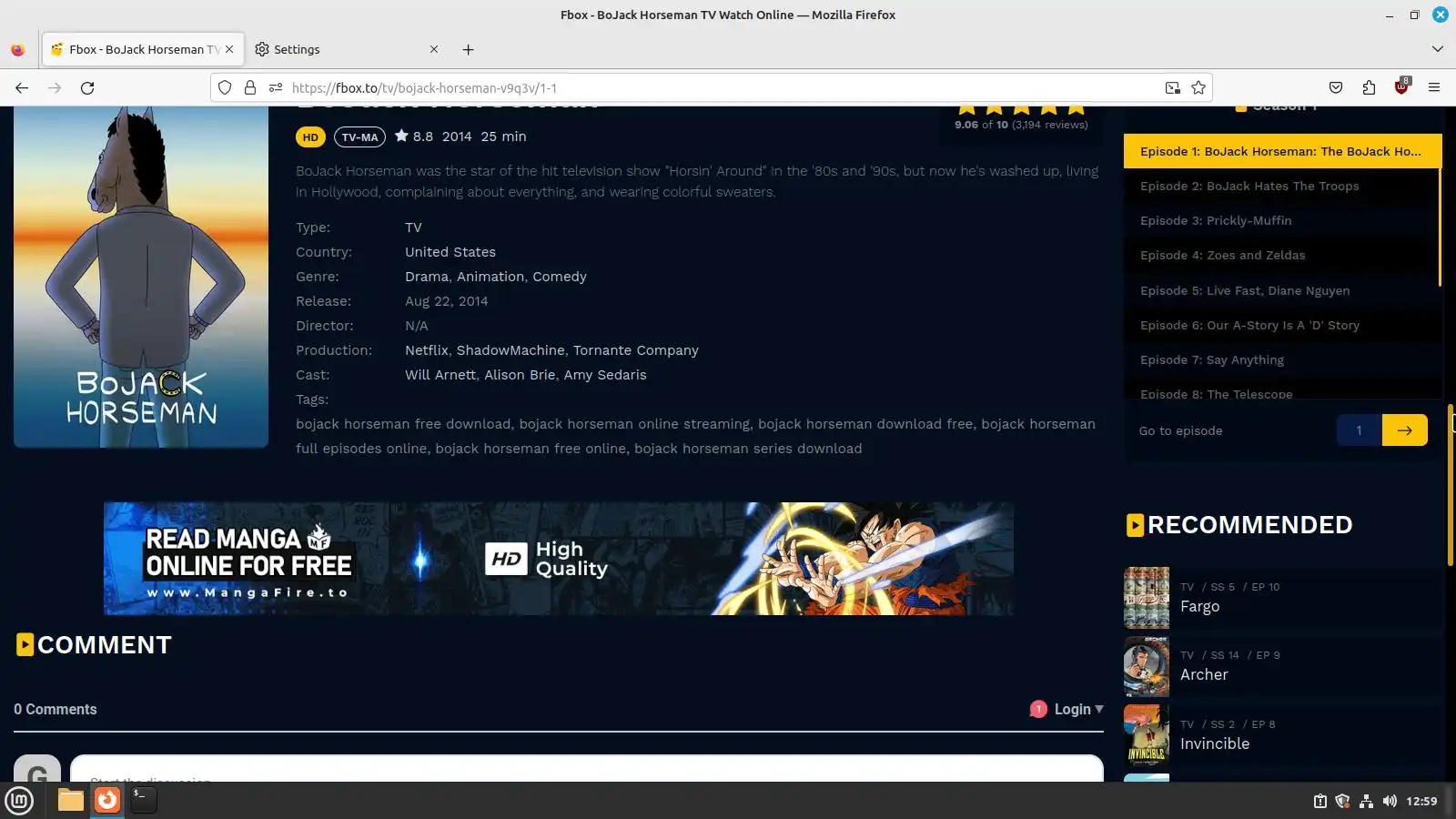
Task: Open the clipboard tray icon
Action: coord(1319,801)
